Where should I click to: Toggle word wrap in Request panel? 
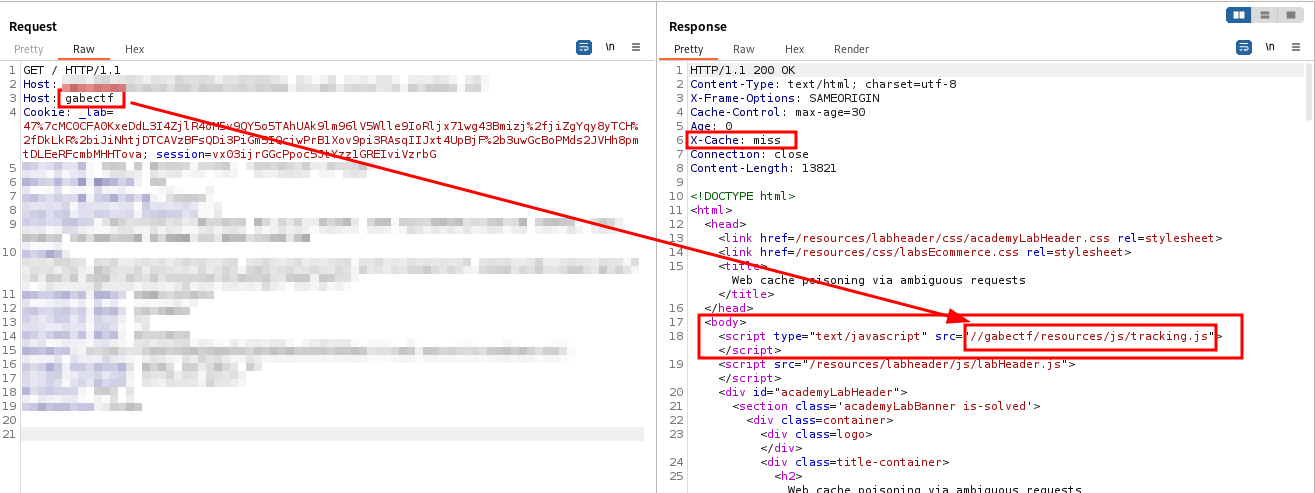pyautogui.click(x=584, y=47)
